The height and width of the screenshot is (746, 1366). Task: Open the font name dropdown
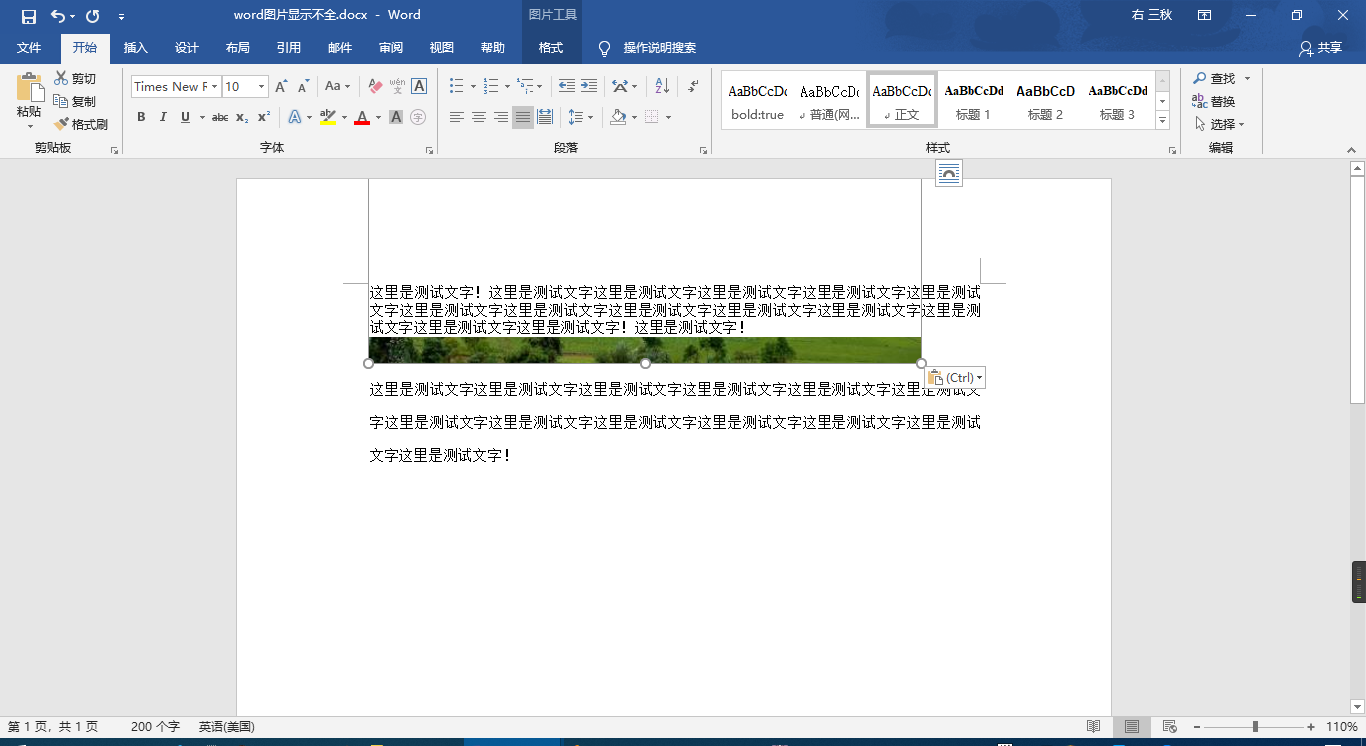click(x=214, y=87)
